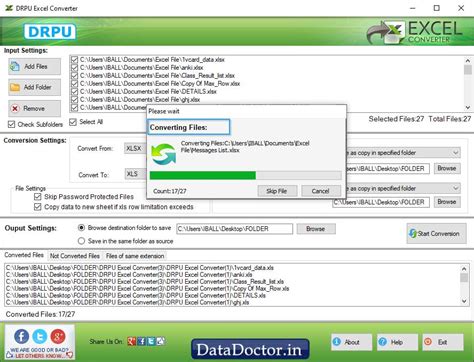Click Skip File in the Please wait dialog
This screenshot has width=474, height=362.
[x=277, y=191]
